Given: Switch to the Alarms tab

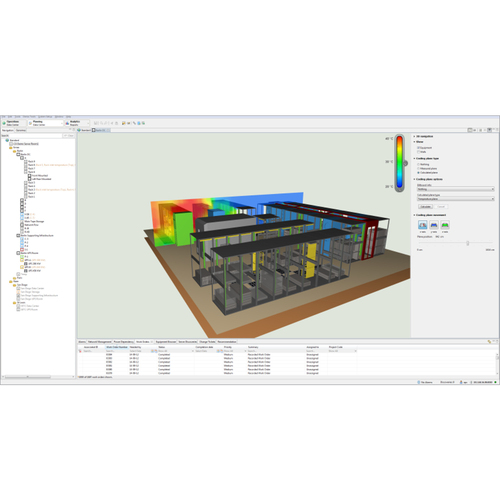Looking at the screenshot, I should (82, 342).
